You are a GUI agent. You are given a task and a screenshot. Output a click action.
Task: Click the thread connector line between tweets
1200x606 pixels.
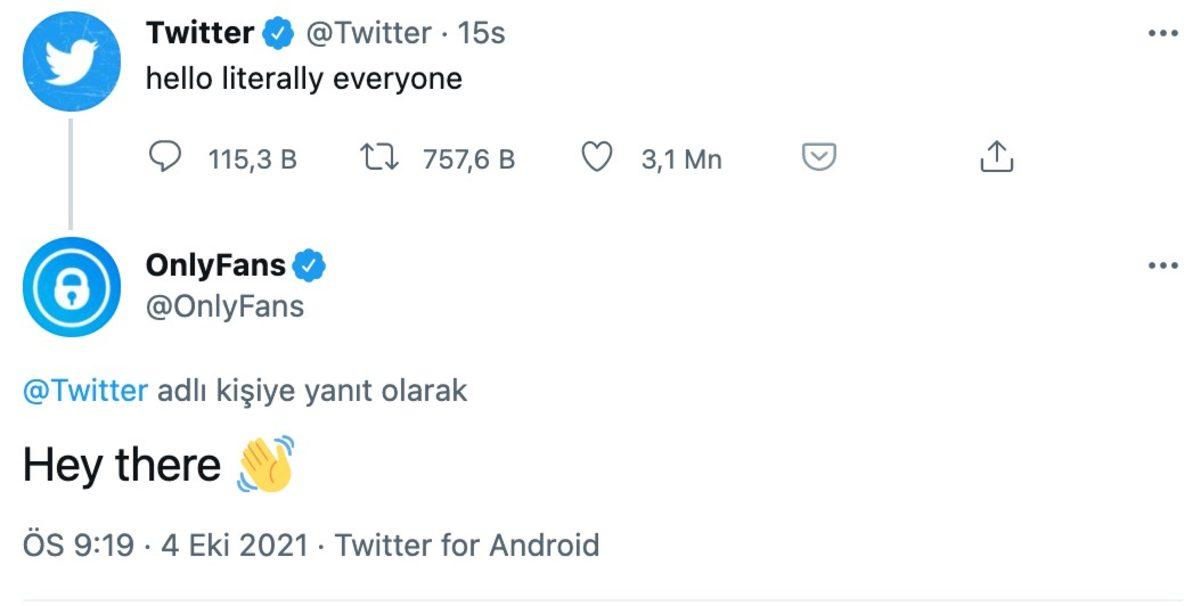[x=72, y=170]
